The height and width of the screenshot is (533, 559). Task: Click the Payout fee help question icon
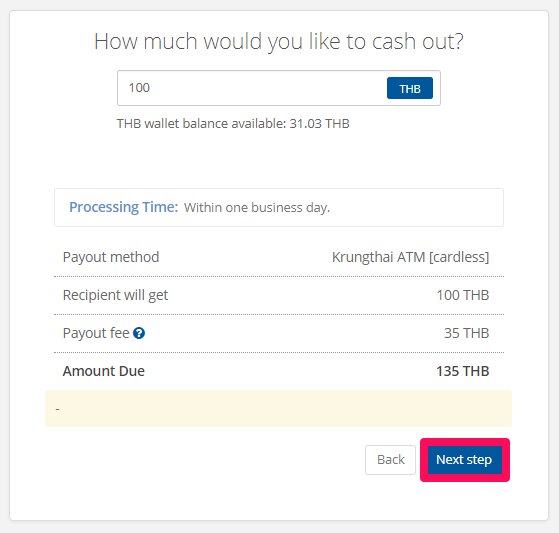coord(139,333)
